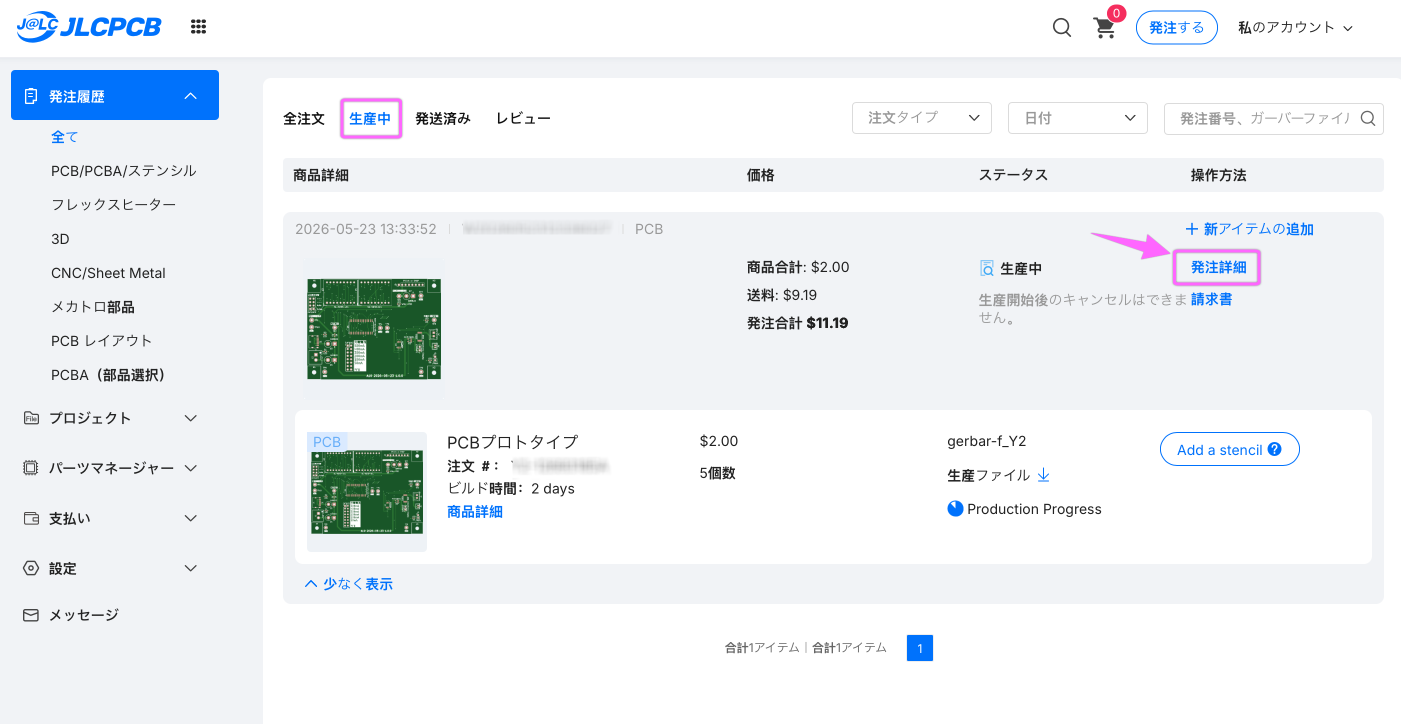The image size is (1401, 724).
Task: Open the apps grid menu icon
Action: pyautogui.click(x=199, y=27)
